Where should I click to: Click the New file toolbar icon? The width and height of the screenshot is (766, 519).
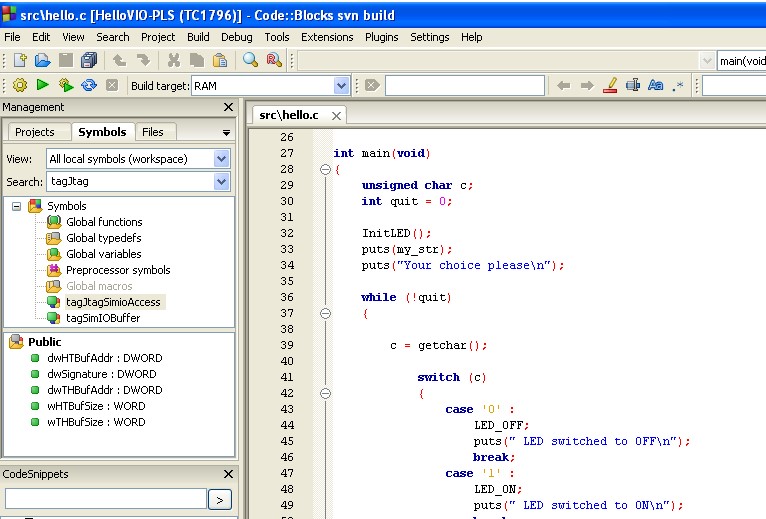click(20, 61)
